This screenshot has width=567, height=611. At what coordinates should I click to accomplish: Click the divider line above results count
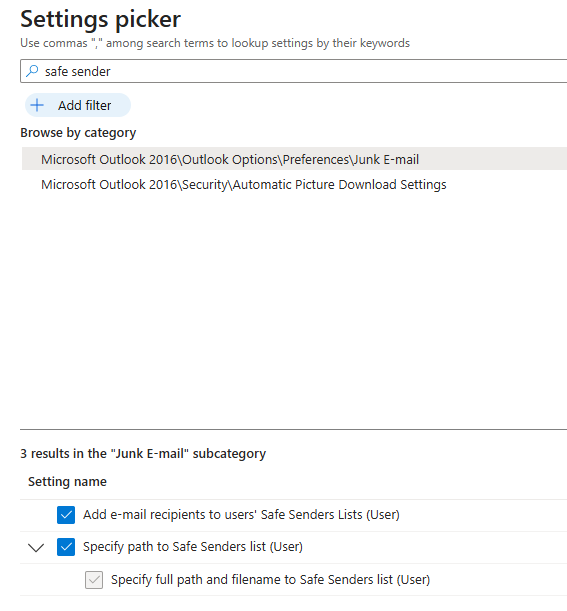tap(293, 429)
